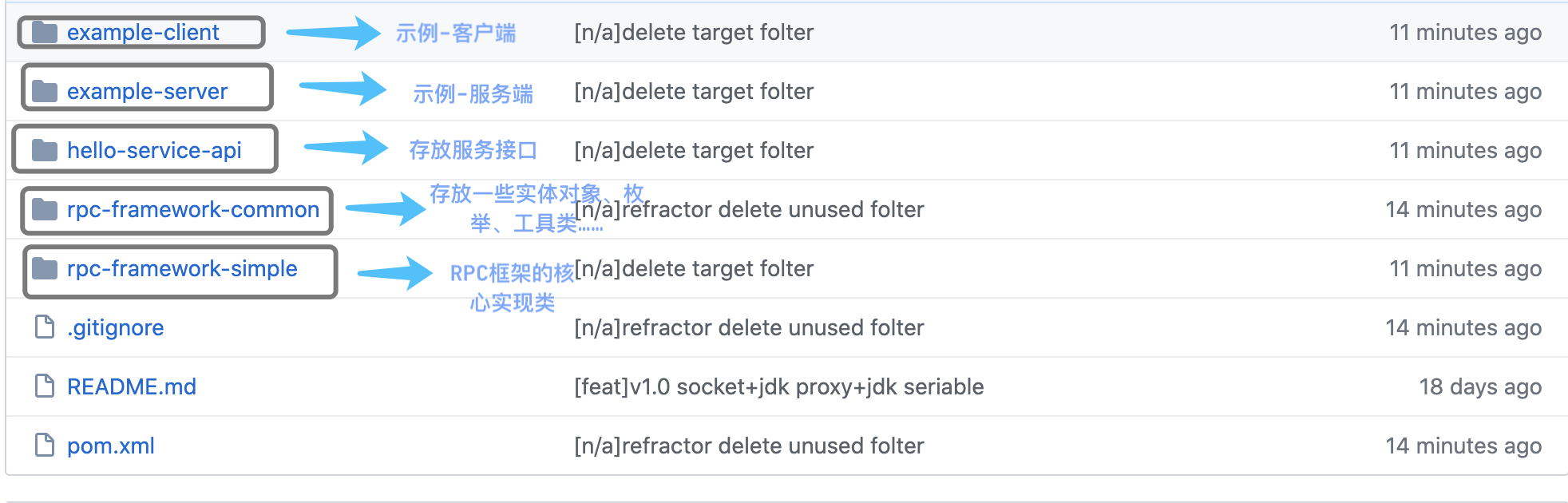
Task: Click the rpc-framework-common folder icon
Action: 44,209
